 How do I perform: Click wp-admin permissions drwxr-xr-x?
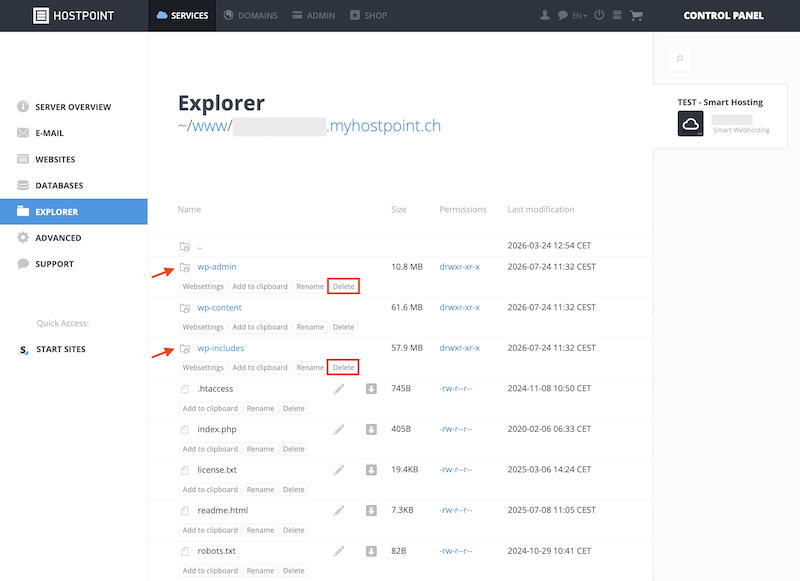[460, 267]
